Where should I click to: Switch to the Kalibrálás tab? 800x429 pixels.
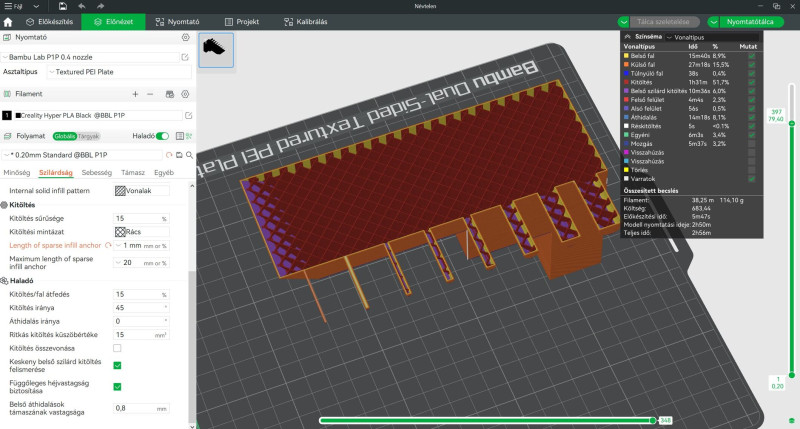(x=306, y=22)
